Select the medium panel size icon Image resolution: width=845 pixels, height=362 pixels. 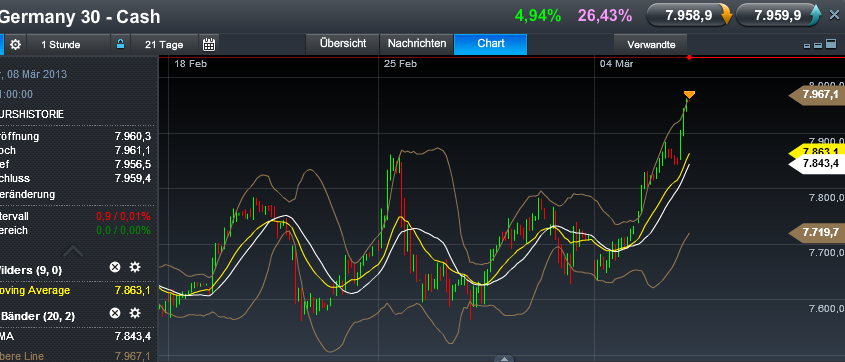point(818,46)
